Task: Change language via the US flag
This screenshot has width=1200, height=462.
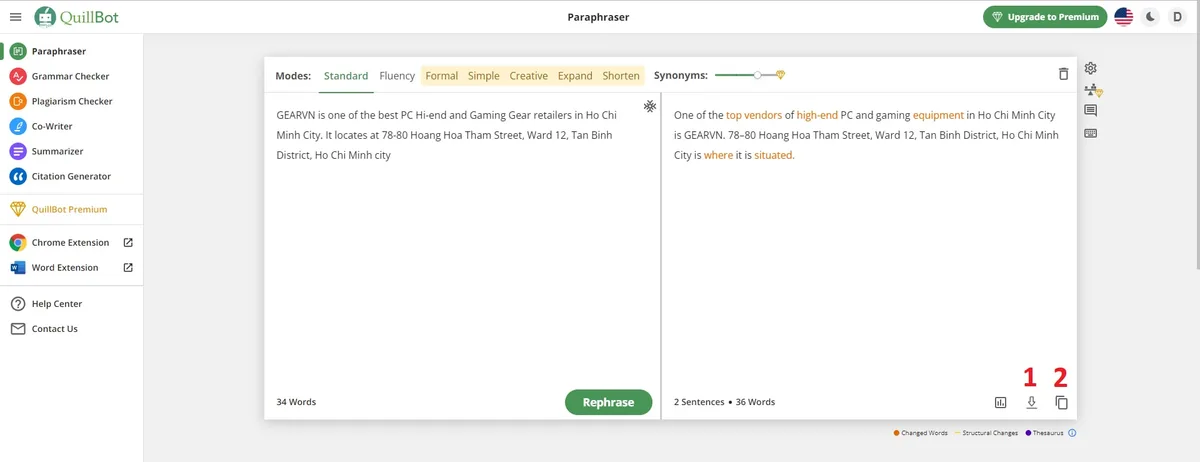Action: pos(1124,17)
